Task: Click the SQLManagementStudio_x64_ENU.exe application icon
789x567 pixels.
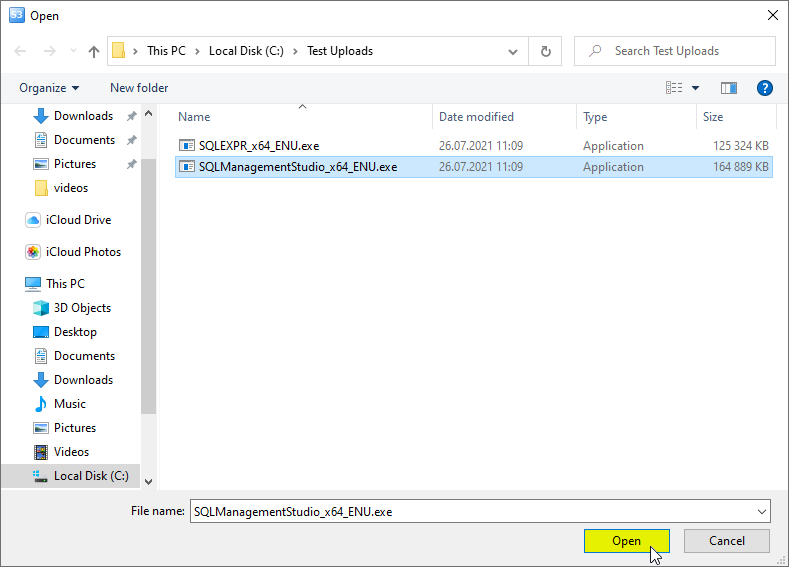Action: tap(187, 167)
